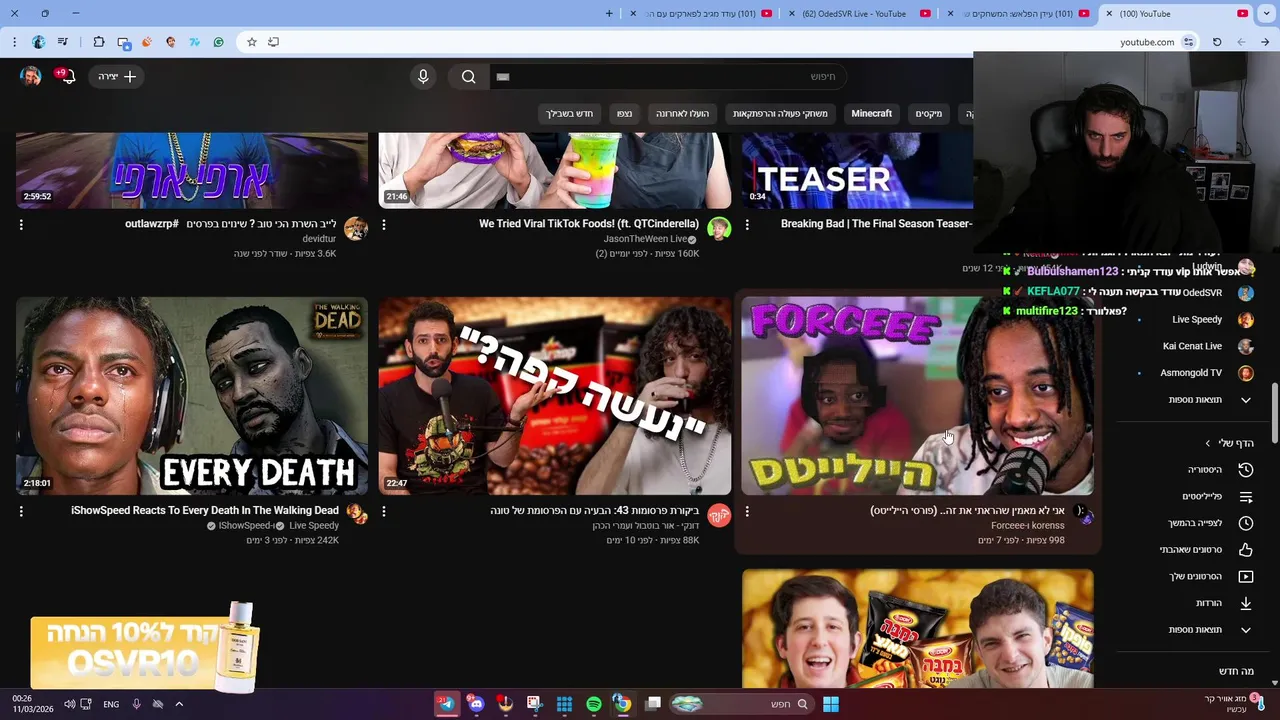Click the sidebar vertical scrollbar
1280x720 pixels.
(x=1274, y=413)
